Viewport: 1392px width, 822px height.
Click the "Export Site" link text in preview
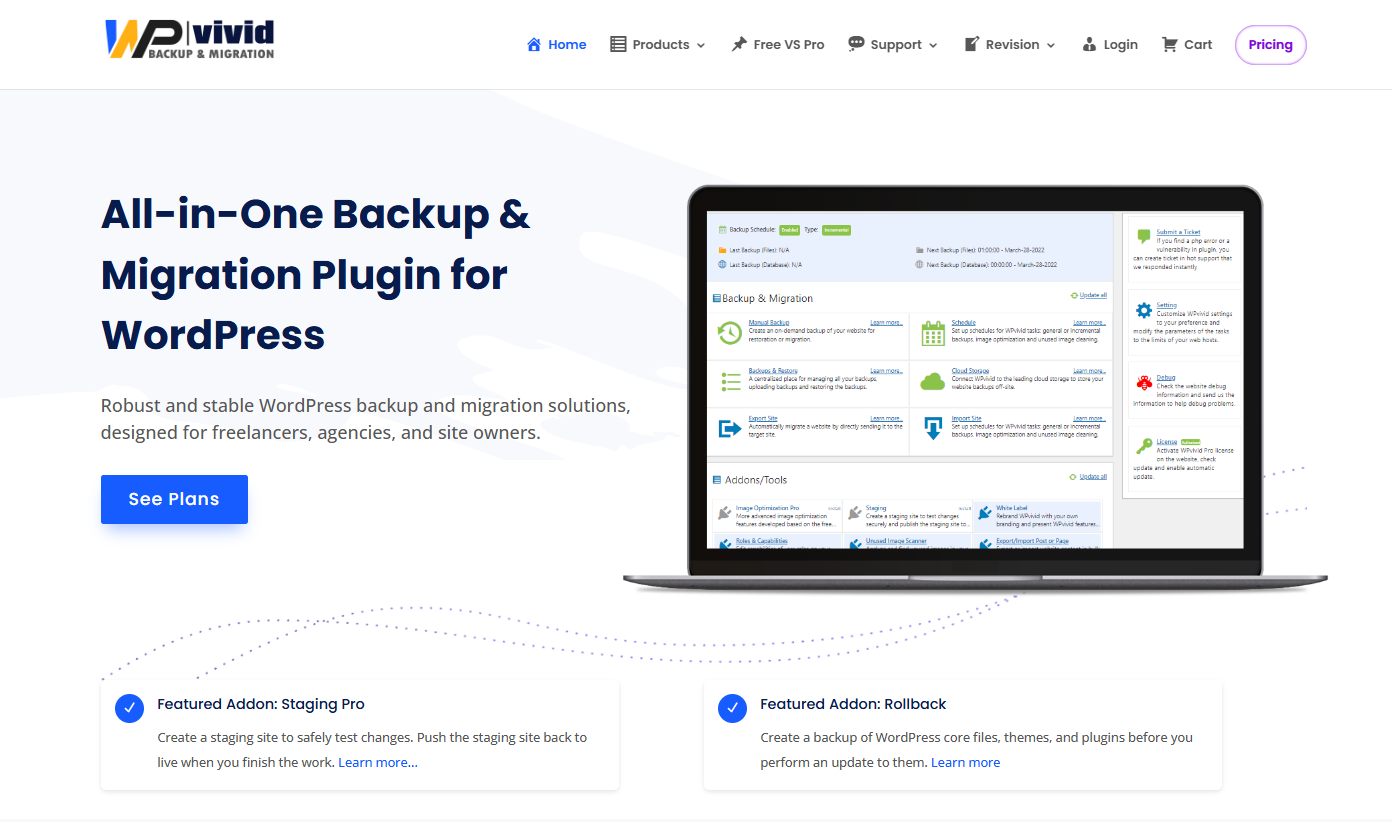[763, 419]
